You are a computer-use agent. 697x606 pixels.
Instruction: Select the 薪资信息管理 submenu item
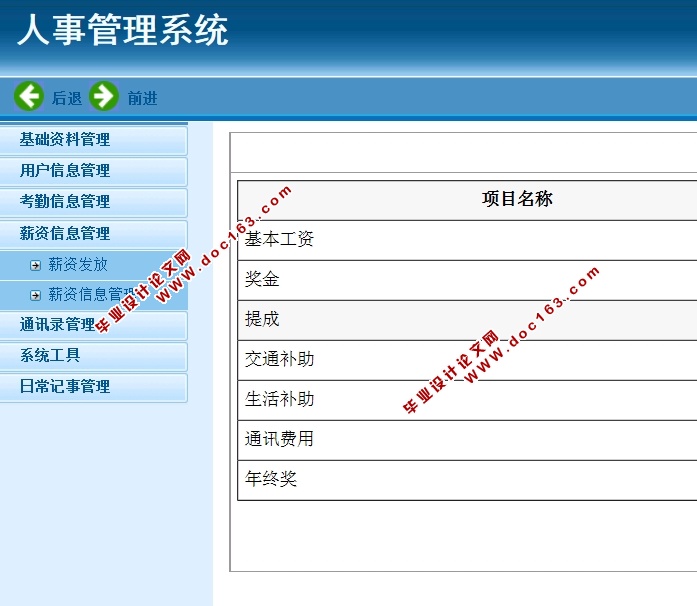click(92, 295)
